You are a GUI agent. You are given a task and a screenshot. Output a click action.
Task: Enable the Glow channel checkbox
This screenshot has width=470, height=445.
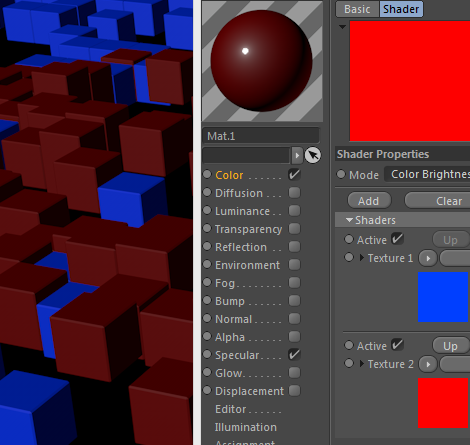[x=294, y=373]
